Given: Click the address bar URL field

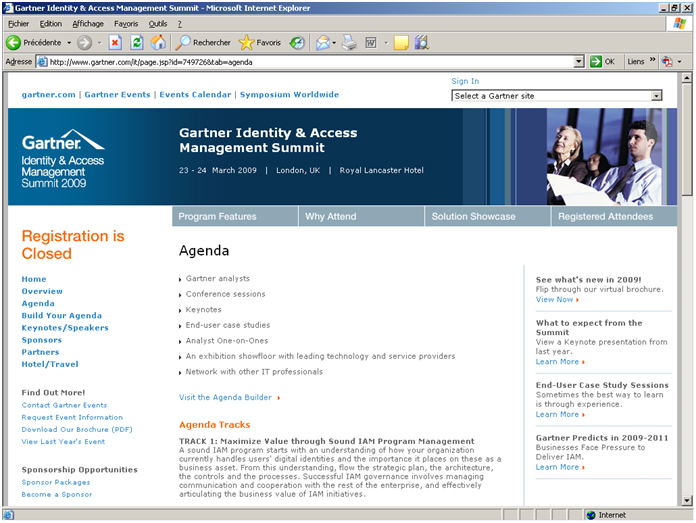Looking at the screenshot, I should 310,62.
